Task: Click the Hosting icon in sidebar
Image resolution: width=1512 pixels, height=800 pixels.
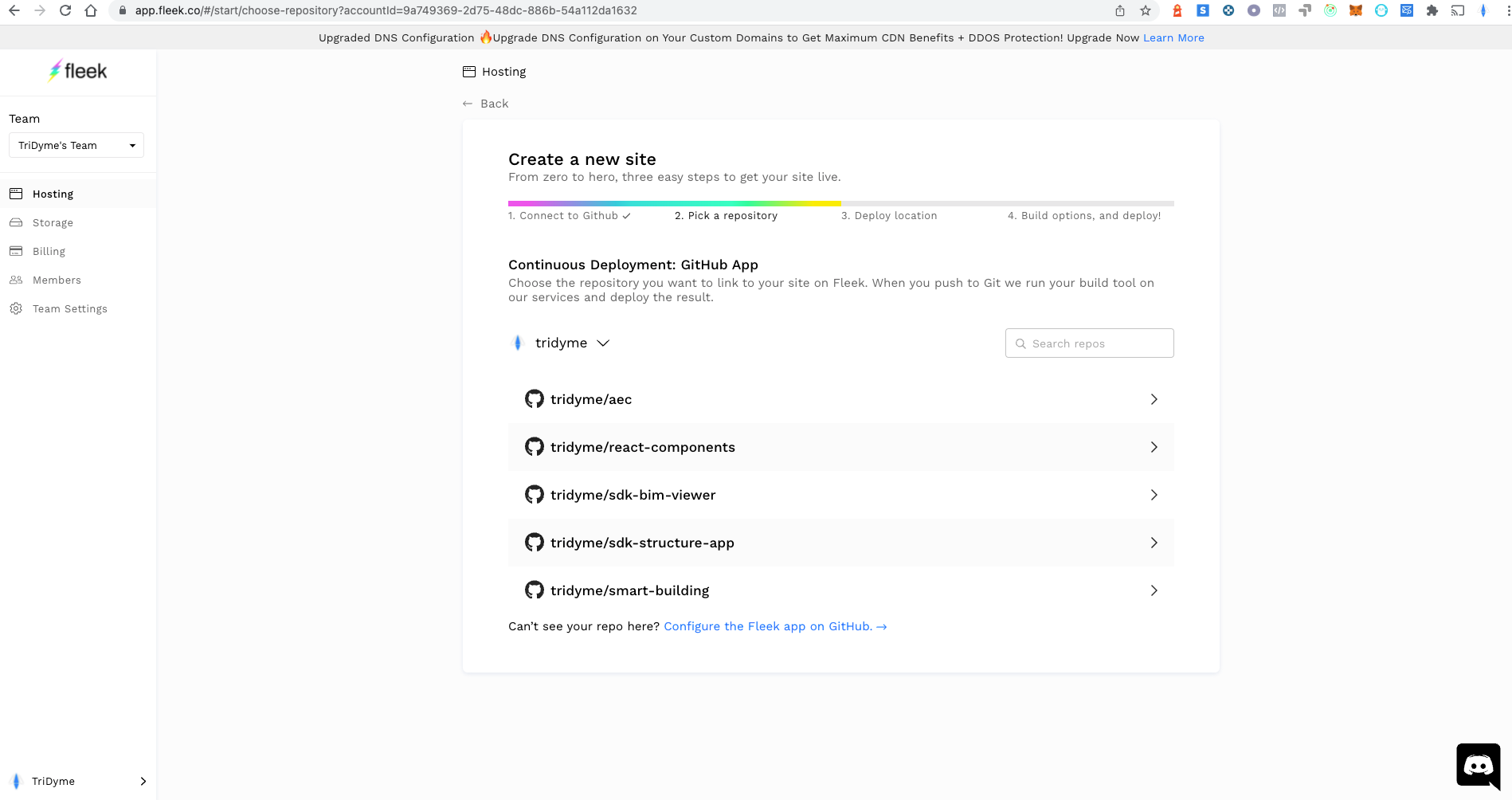Action: pyautogui.click(x=16, y=194)
